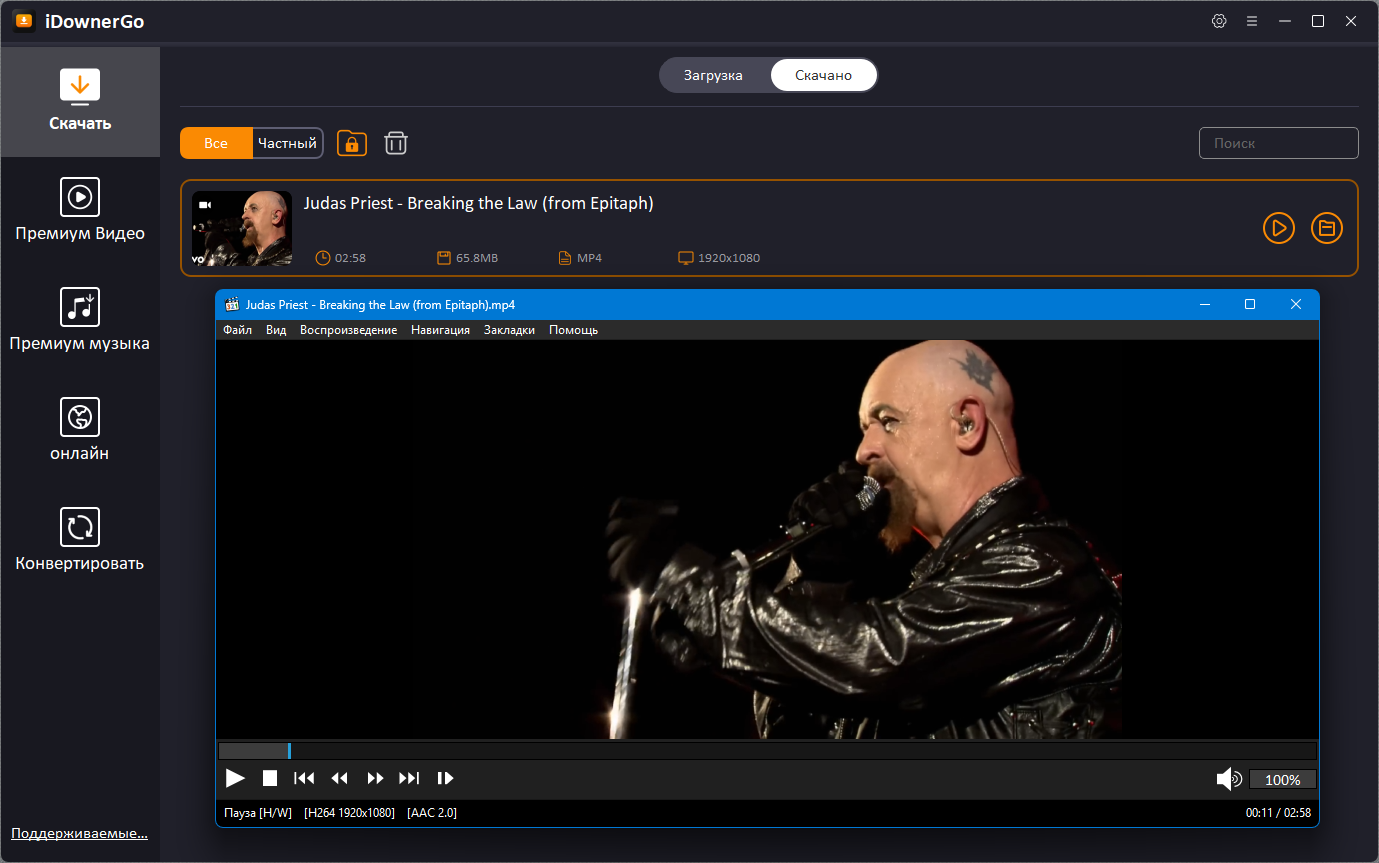Image resolution: width=1379 pixels, height=863 pixels.
Task: Click the 1920x1080 resolution in download entry
Action: [729, 258]
